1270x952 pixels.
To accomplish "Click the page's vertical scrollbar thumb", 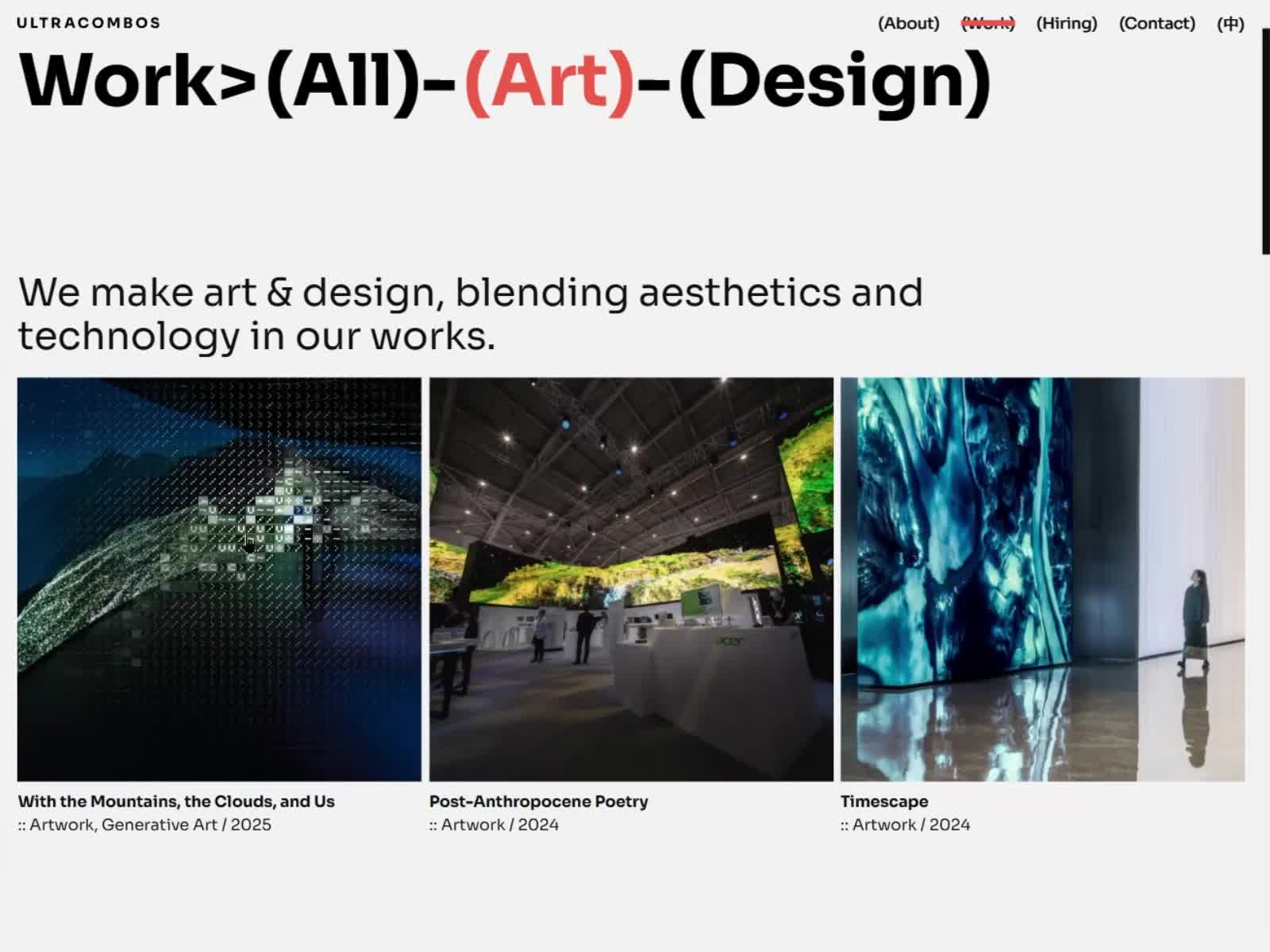I will tap(1266, 141).
